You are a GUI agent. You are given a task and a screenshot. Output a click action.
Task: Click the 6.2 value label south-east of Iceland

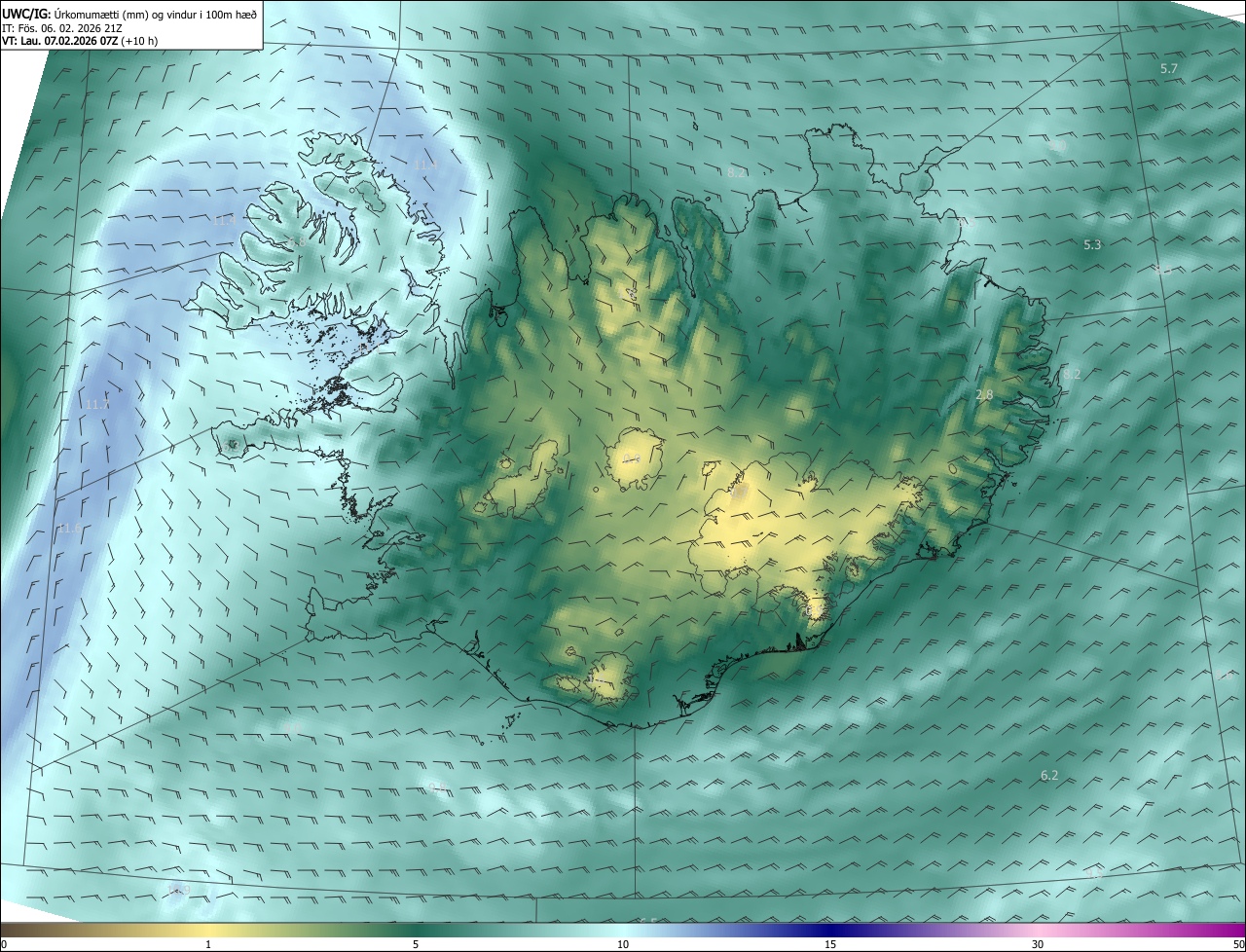point(1049,776)
